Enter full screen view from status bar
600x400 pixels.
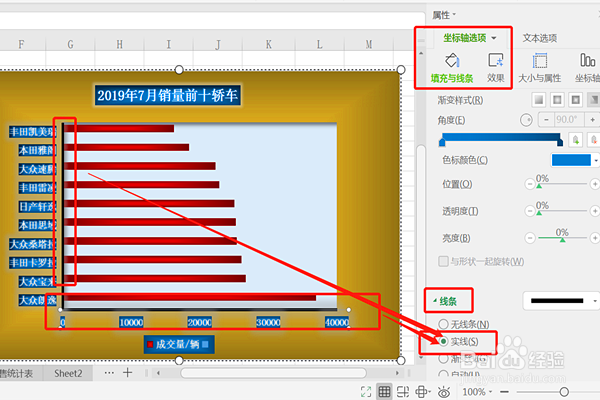point(366,392)
